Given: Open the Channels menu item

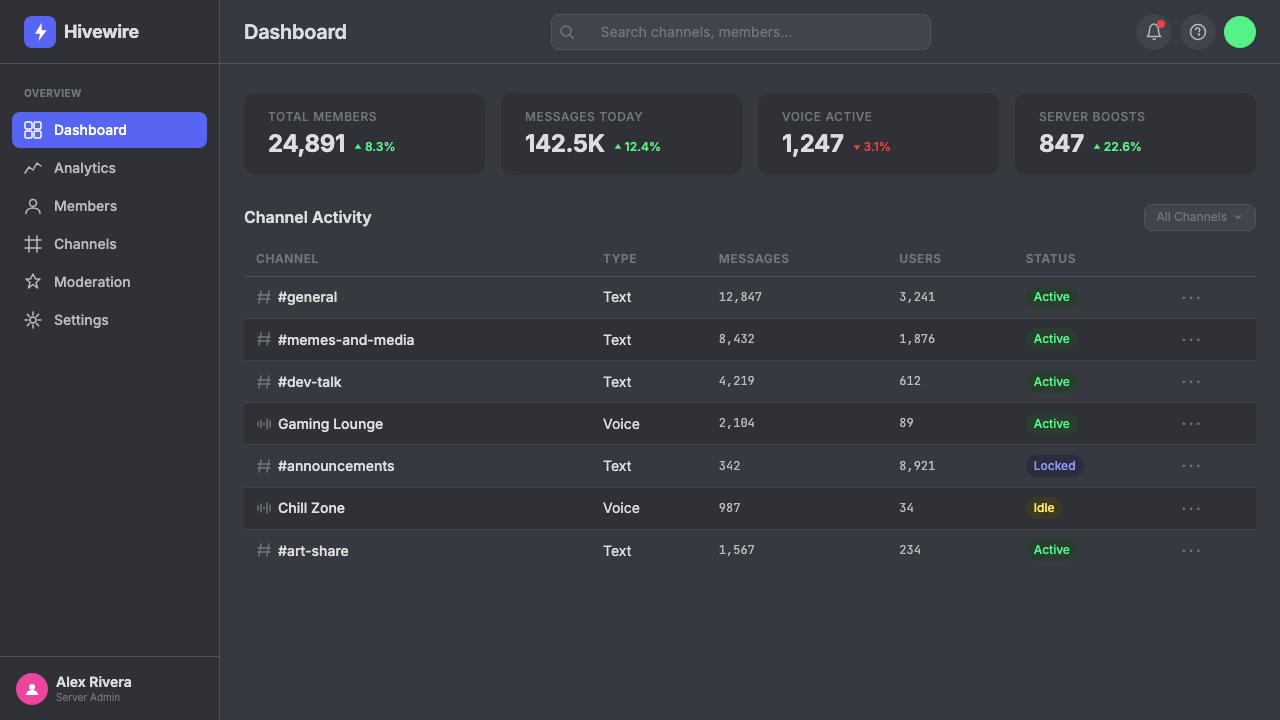Looking at the screenshot, I should pos(109,244).
